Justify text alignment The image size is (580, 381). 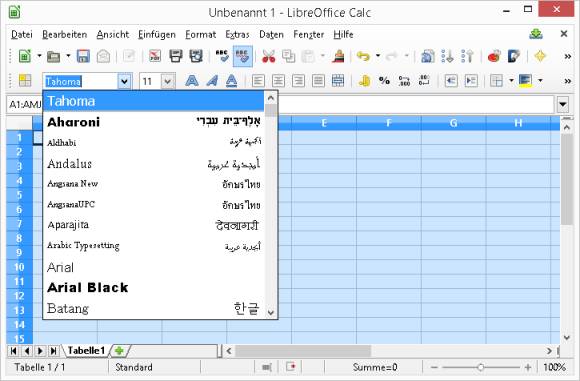click(x=318, y=81)
